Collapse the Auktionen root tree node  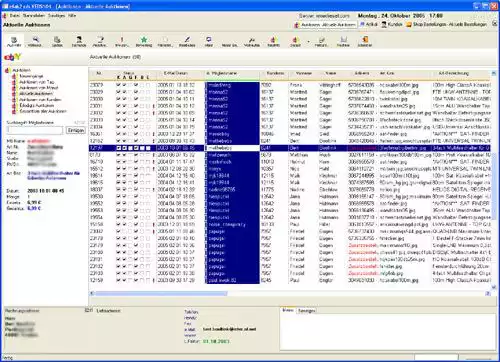tap(6, 70)
